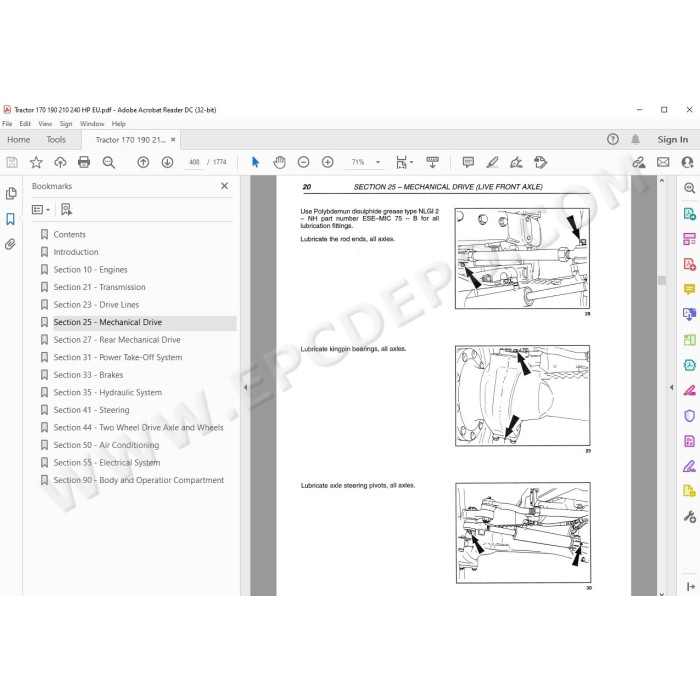Switch to the Home tab
This screenshot has width=700, height=700.
(19, 140)
